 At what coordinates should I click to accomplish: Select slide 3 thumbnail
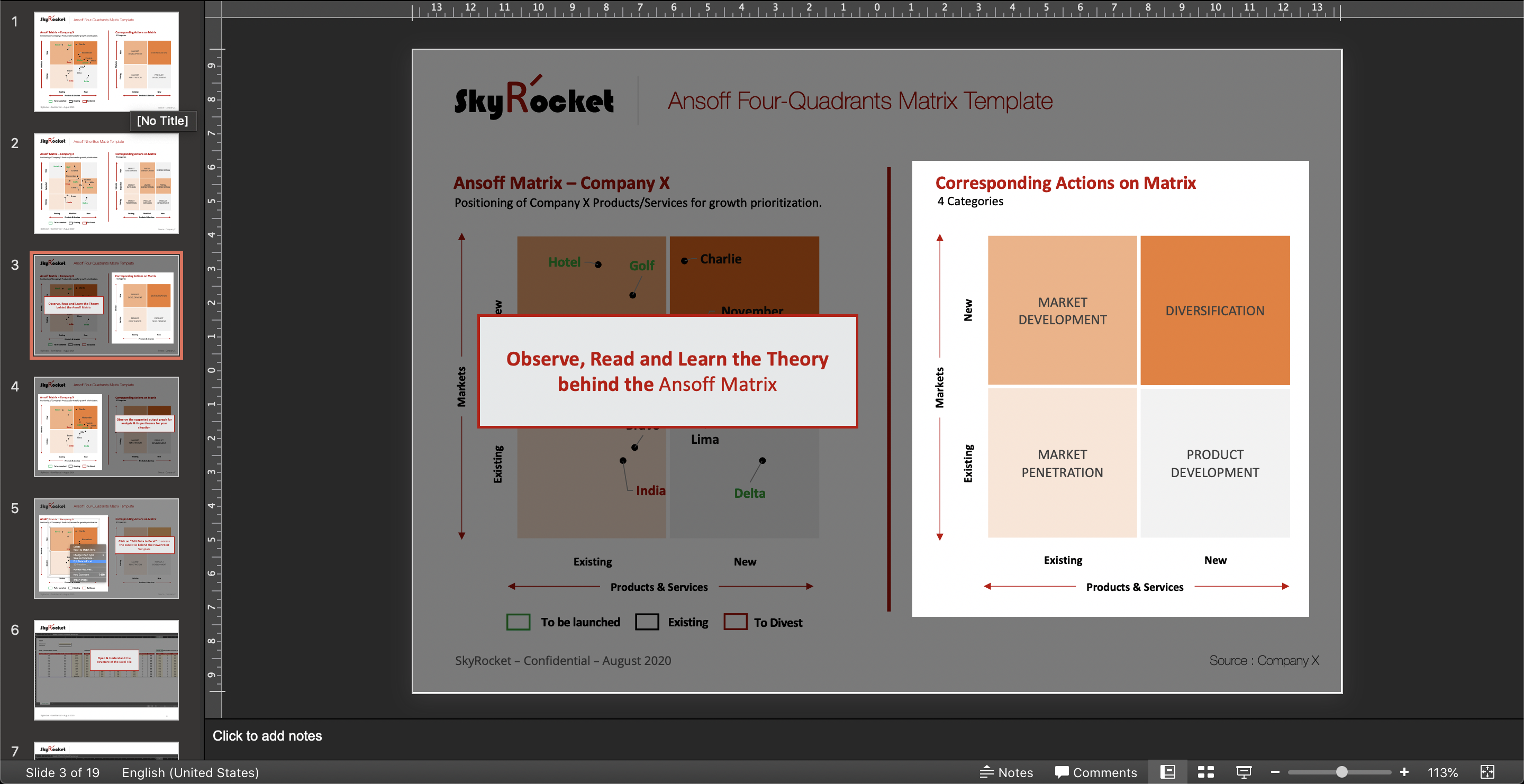pos(106,305)
